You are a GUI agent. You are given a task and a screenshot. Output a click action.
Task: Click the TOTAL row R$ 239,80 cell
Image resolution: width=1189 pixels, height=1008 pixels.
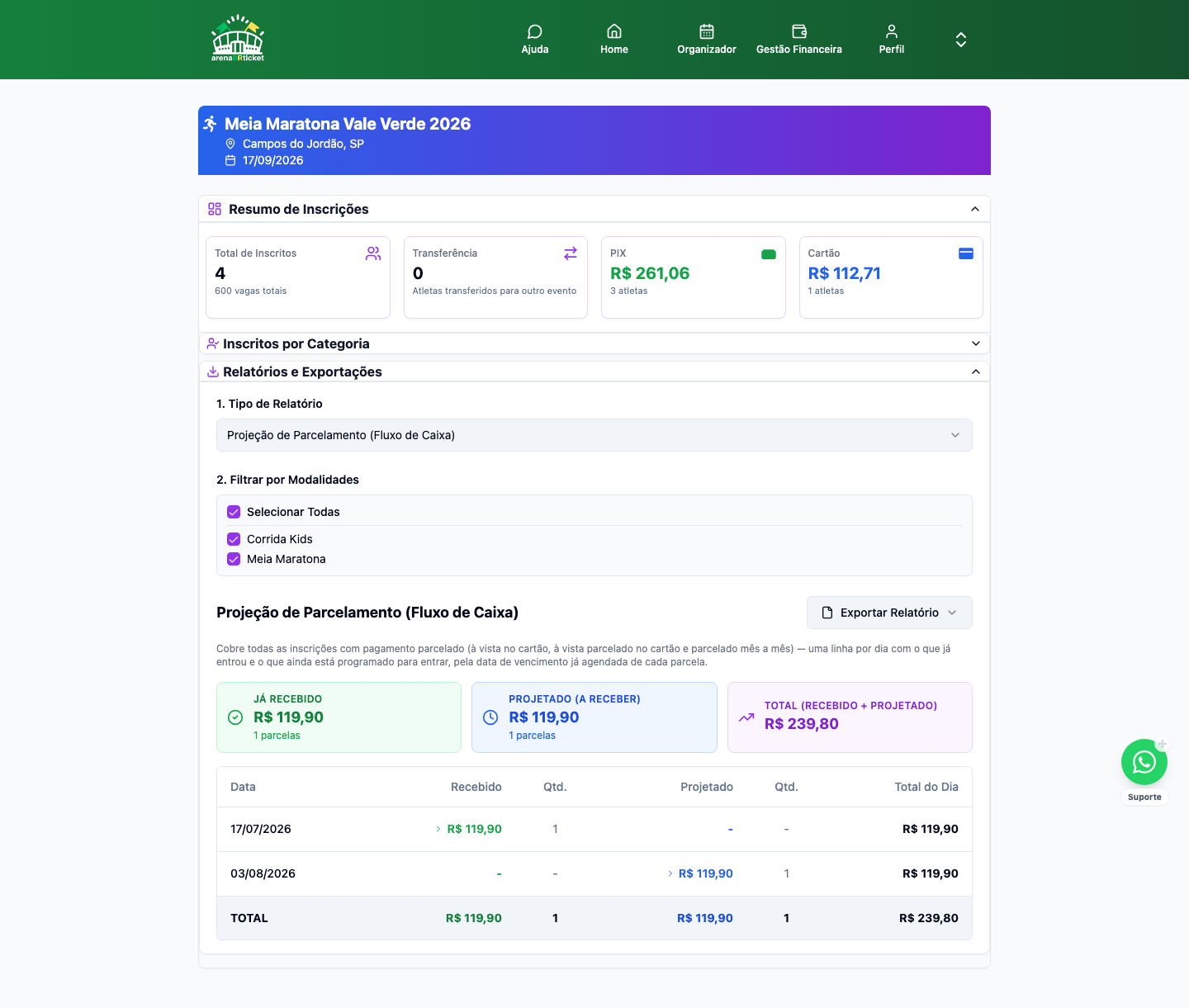(x=929, y=918)
